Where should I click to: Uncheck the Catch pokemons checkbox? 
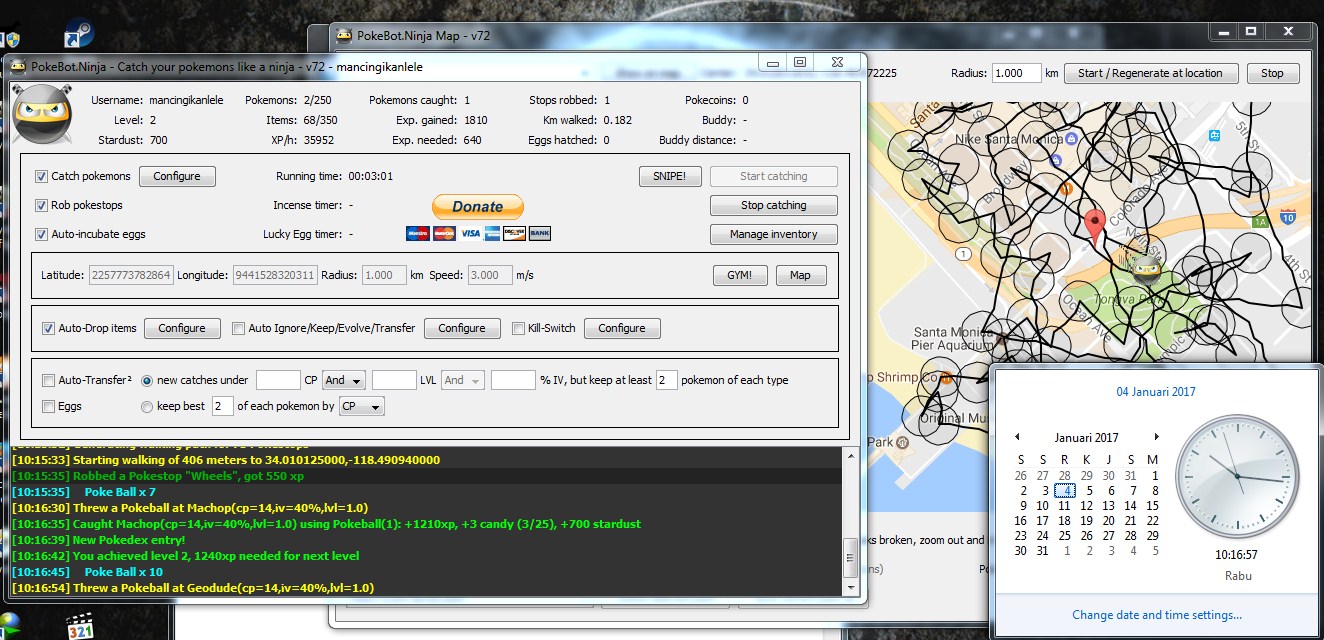(42, 176)
